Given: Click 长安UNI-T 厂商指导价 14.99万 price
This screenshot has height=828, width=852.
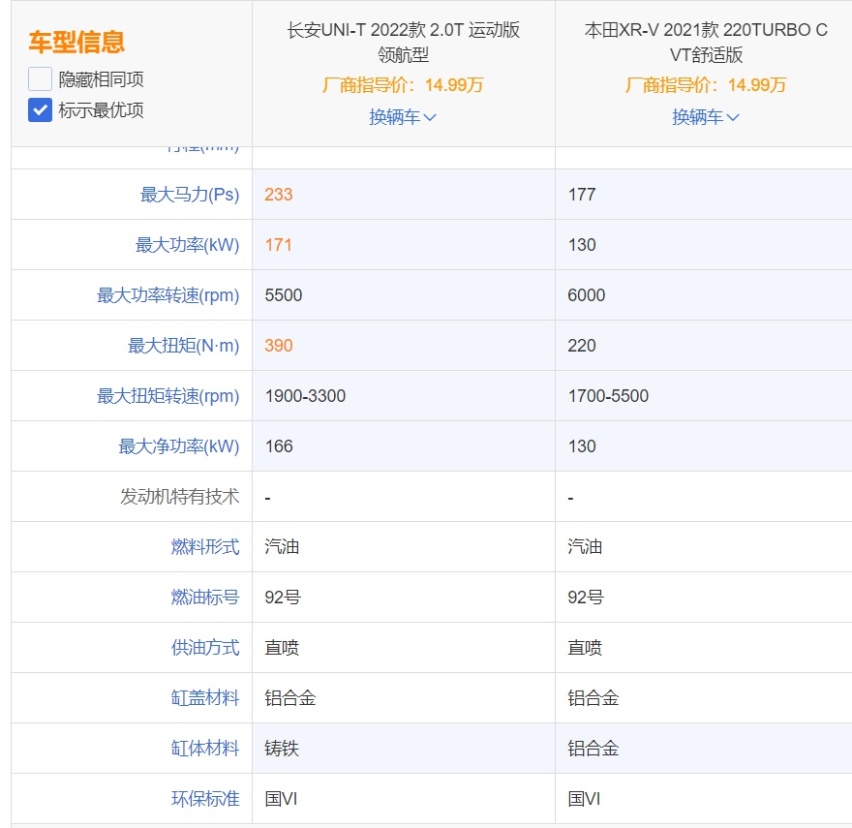Looking at the screenshot, I should (403, 85).
